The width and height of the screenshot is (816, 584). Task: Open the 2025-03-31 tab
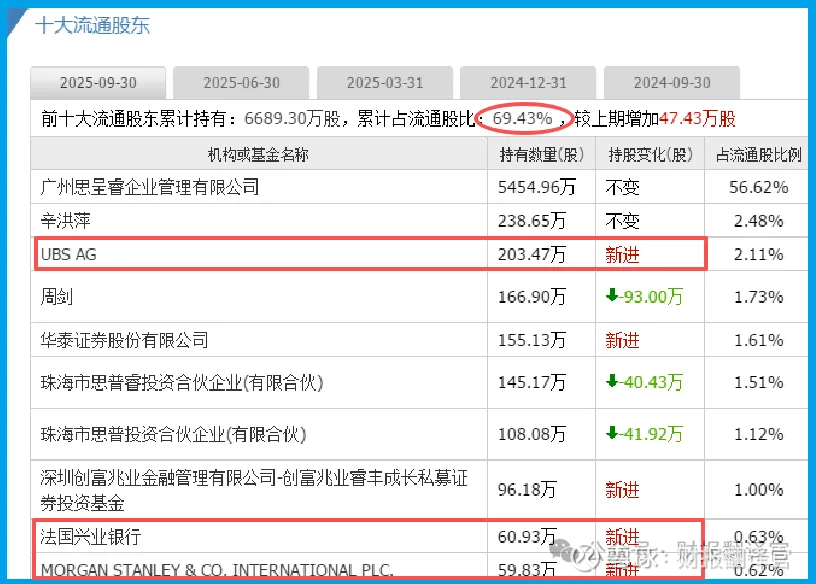(x=385, y=83)
